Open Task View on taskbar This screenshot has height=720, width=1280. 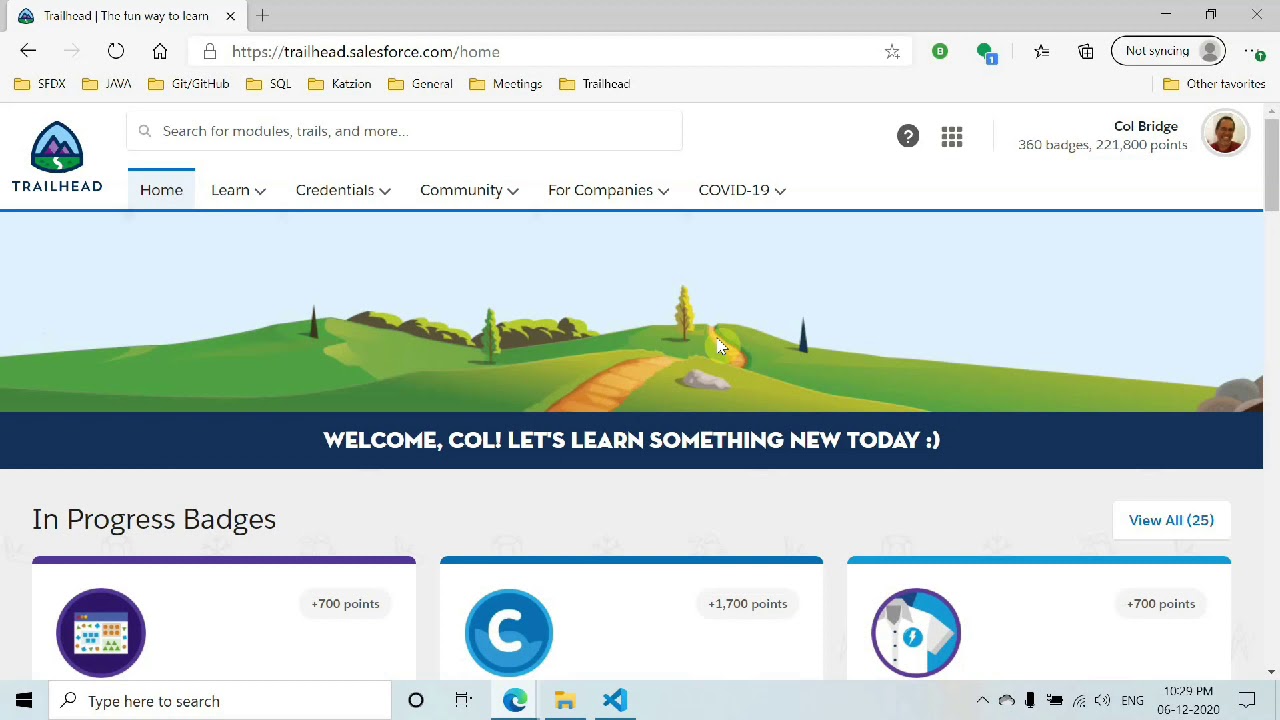(463, 701)
